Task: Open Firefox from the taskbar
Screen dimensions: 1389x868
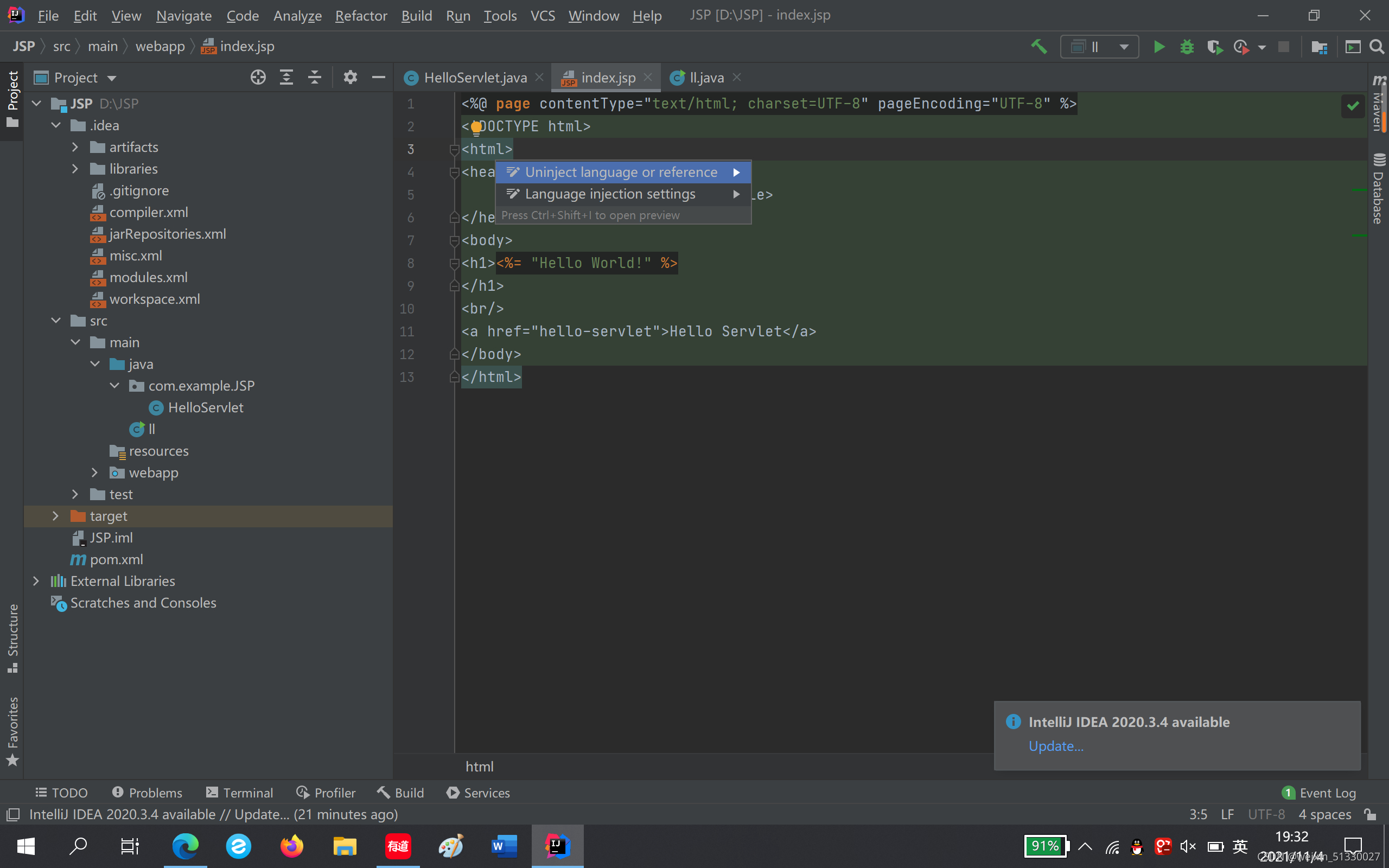Action: point(291,846)
